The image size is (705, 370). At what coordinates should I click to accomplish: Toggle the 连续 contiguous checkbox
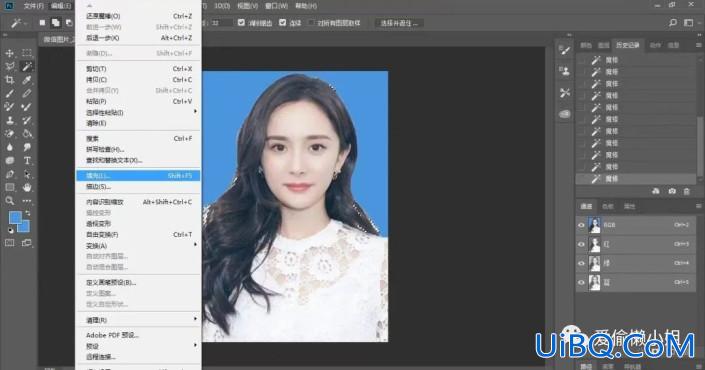282,22
